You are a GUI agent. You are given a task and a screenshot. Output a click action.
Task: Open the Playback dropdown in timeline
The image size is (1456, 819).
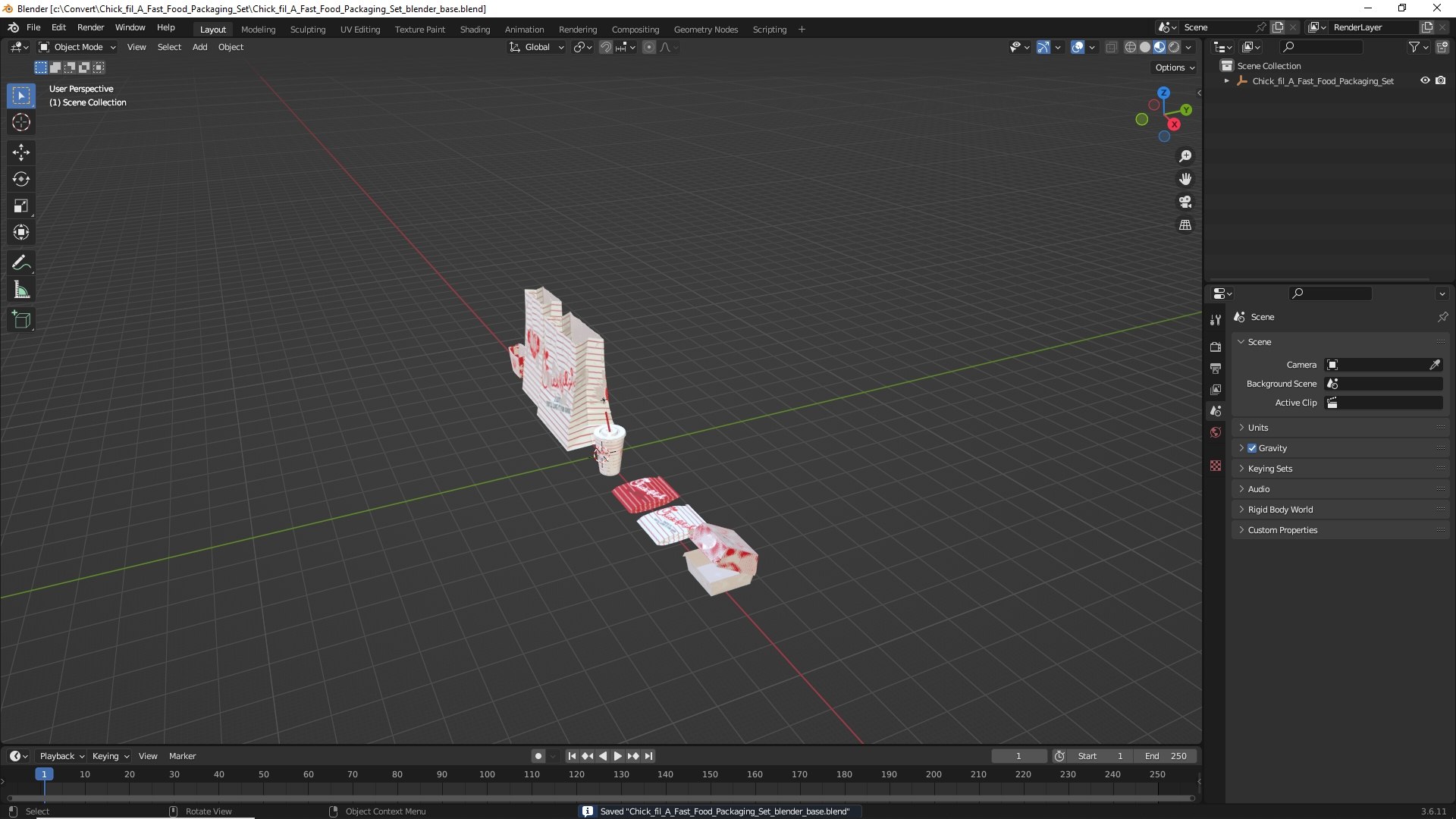[61, 756]
